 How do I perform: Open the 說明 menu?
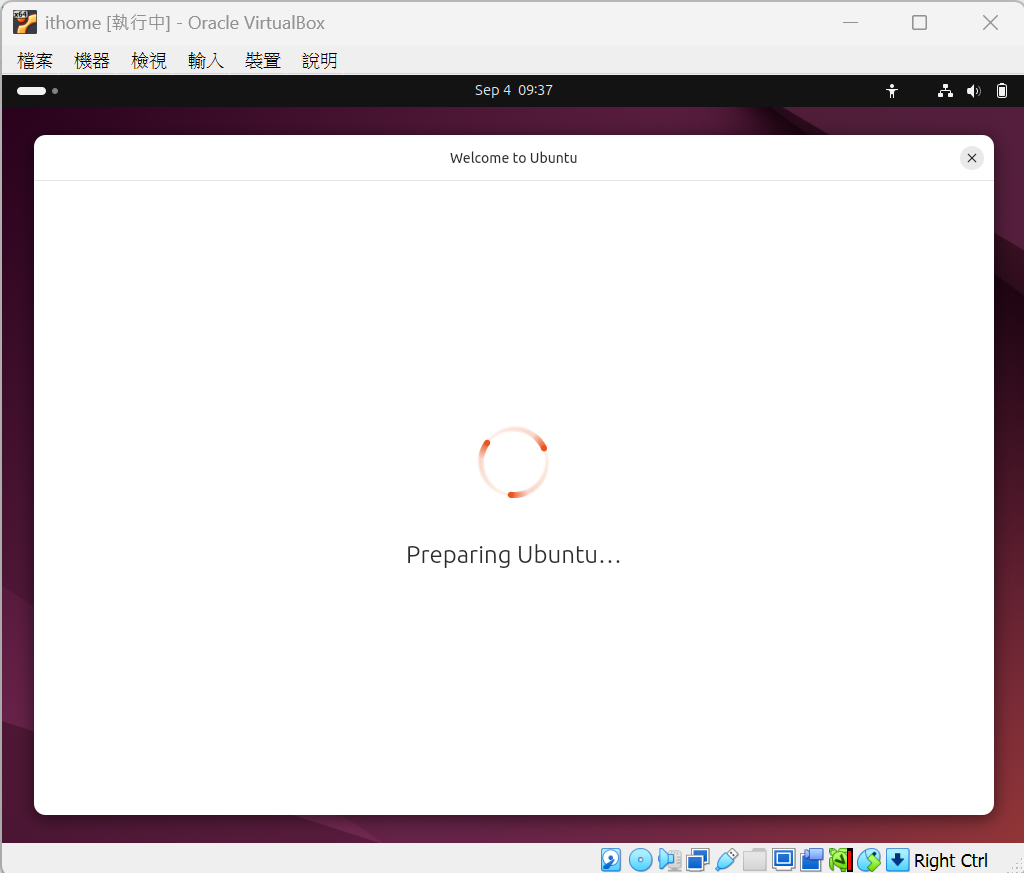(x=319, y=61)
